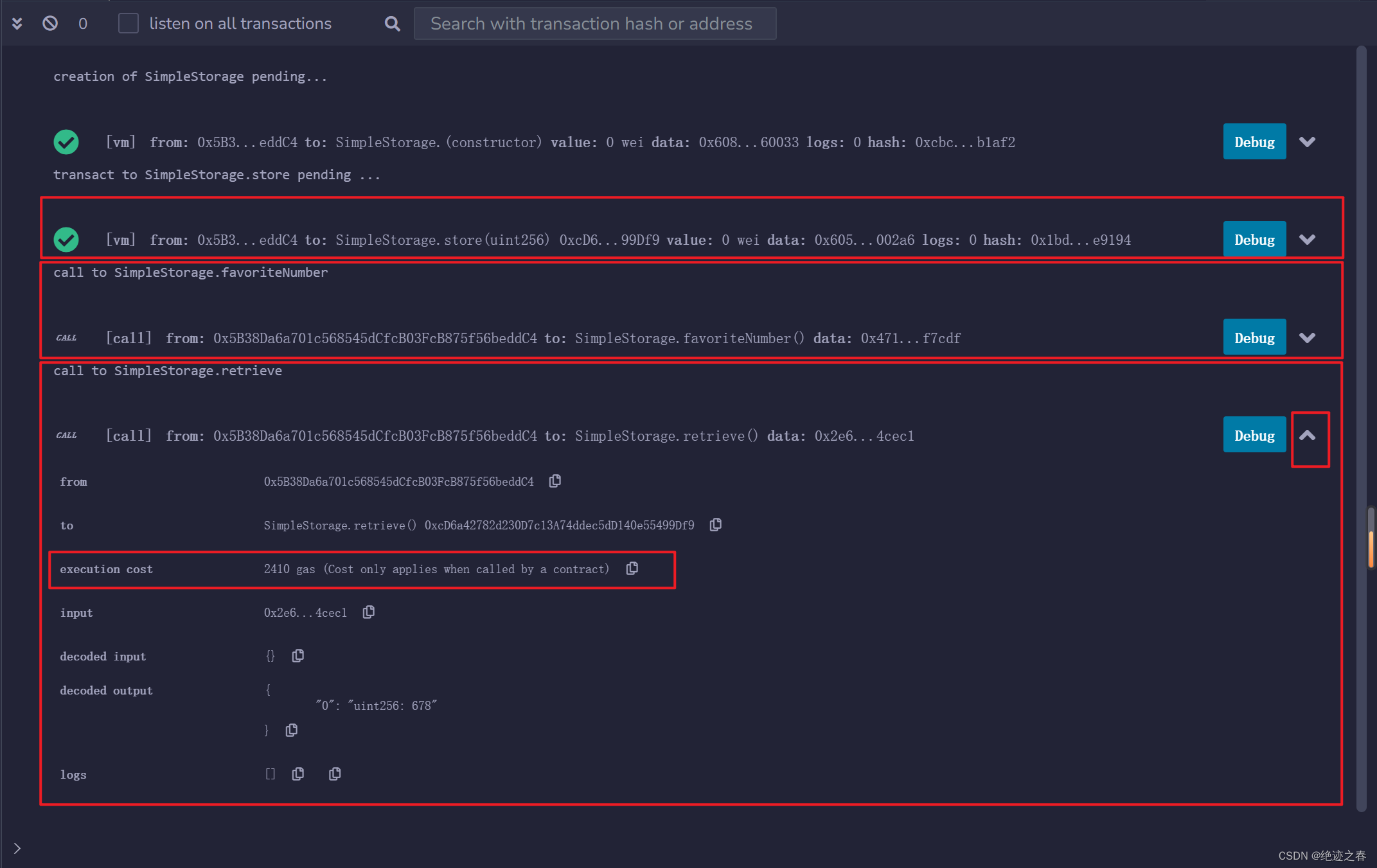
Task: Debug the retrieve() call
Action: tap(1254, 436)
